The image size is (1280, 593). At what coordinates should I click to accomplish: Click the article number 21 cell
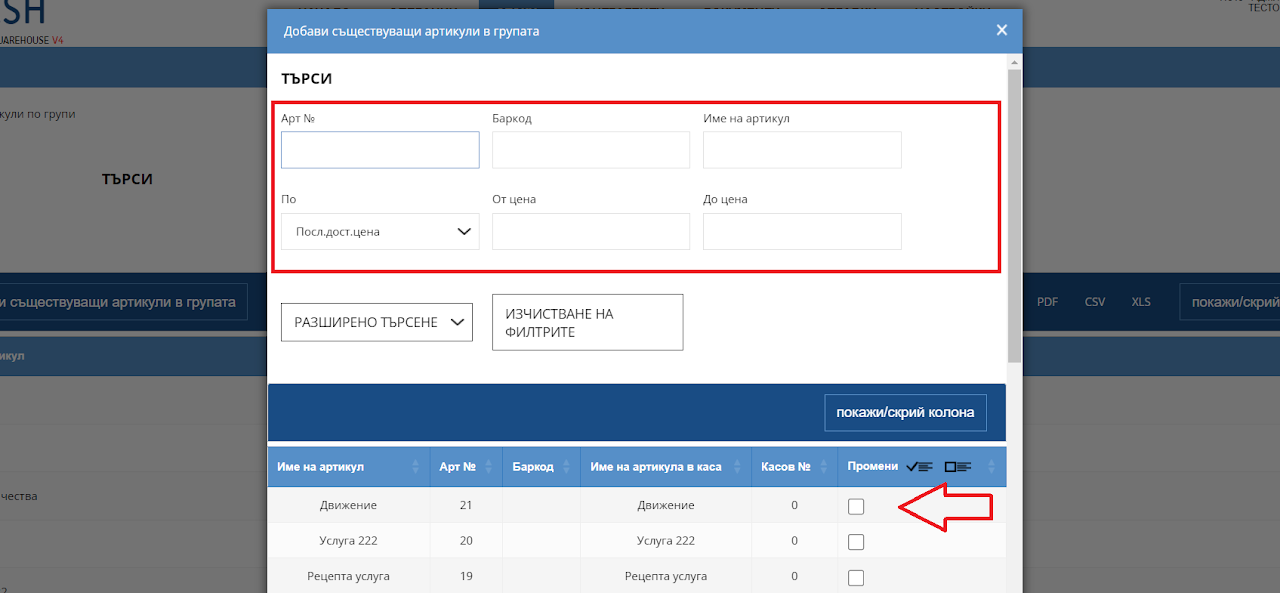pos(466,506)
